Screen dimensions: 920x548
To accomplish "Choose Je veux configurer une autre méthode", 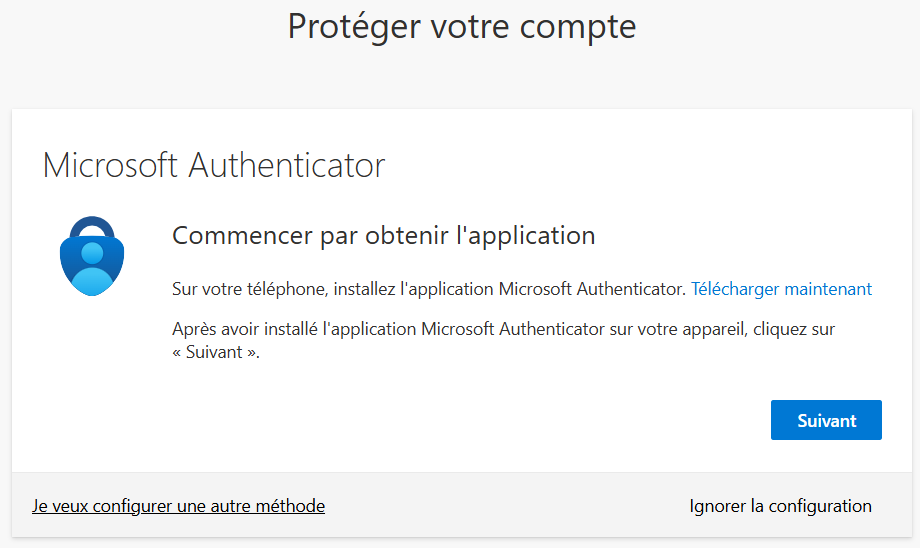I will (x=178, y=506).
